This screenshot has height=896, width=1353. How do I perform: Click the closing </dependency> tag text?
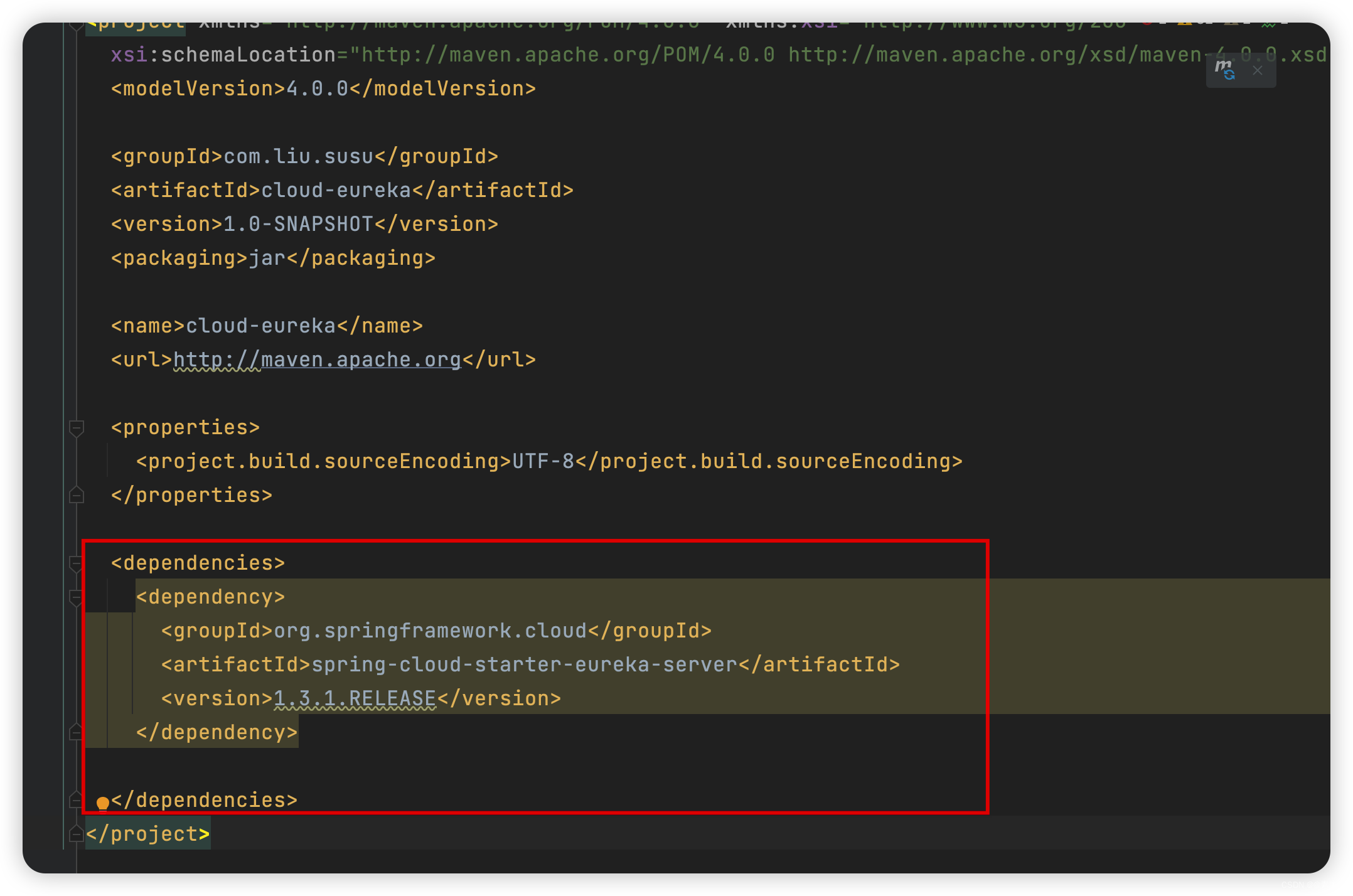click(x=217, y=732)
